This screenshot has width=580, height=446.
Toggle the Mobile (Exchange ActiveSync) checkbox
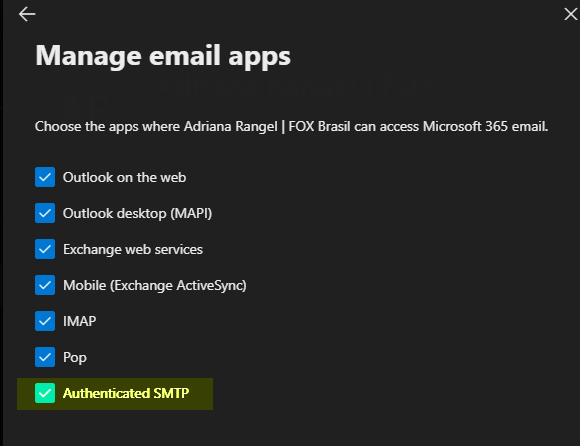point(45,285)
